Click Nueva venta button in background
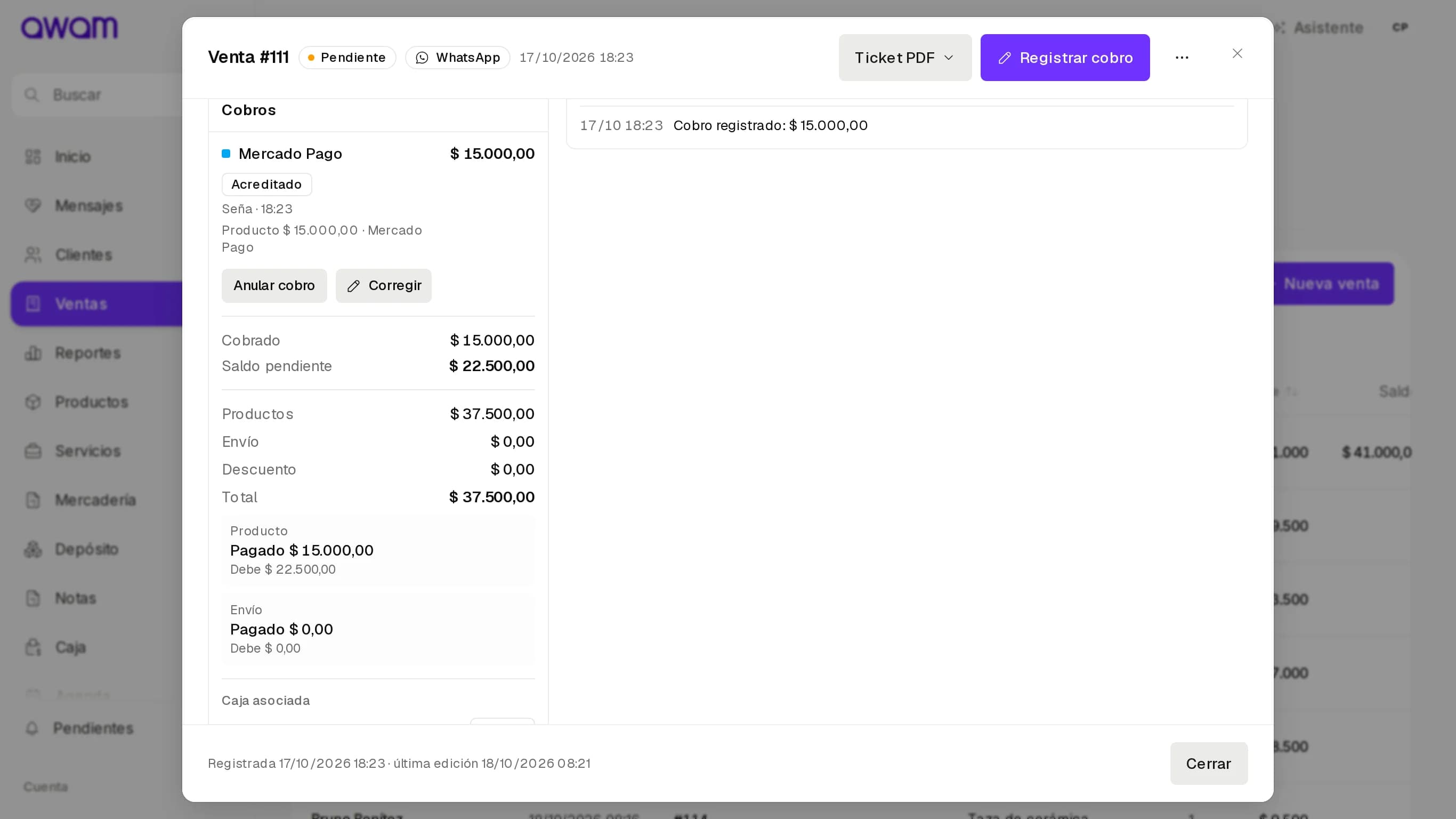Viewport: 1456px width, 819px height. (1334, 284)
